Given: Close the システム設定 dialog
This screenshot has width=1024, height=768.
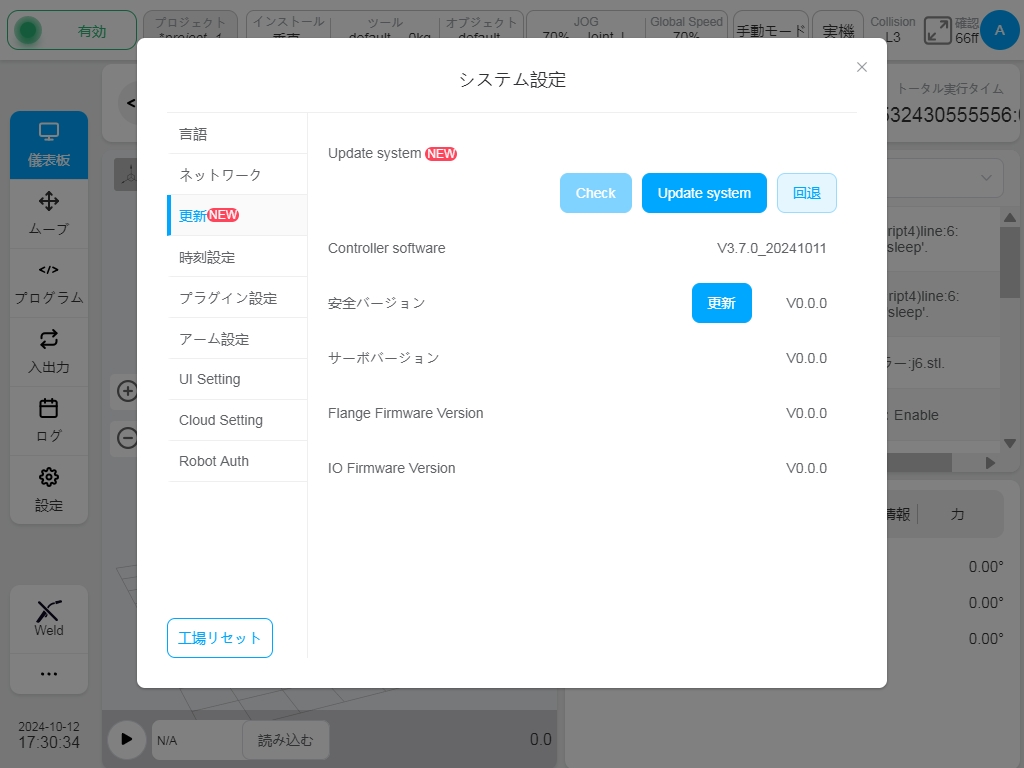Looking at the screenshot, I should pyautogui.click(x=862, y=67).
